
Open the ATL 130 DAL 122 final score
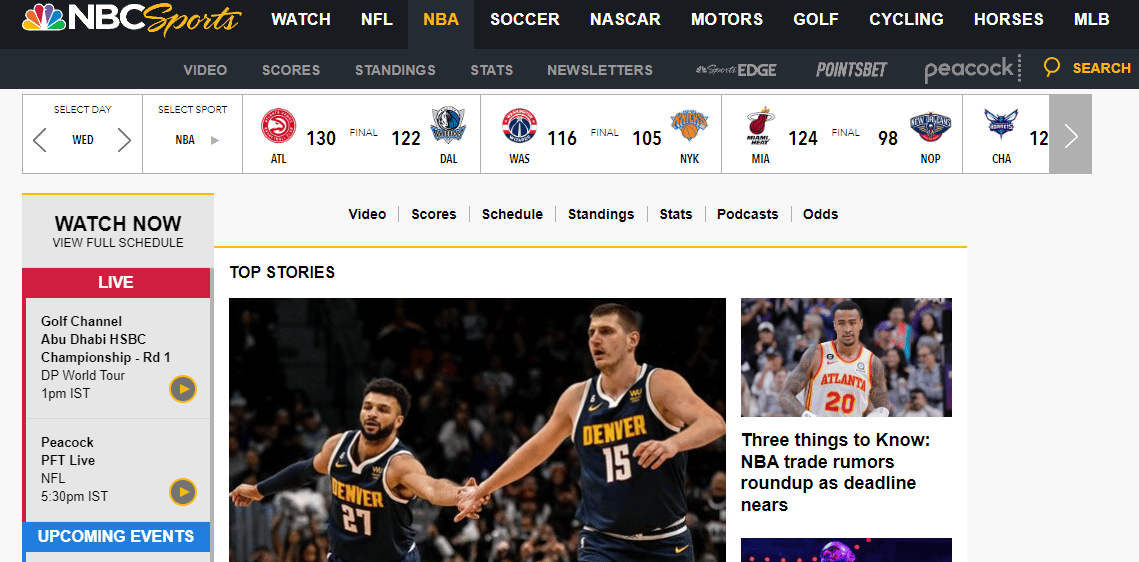[x=361, y=134]
